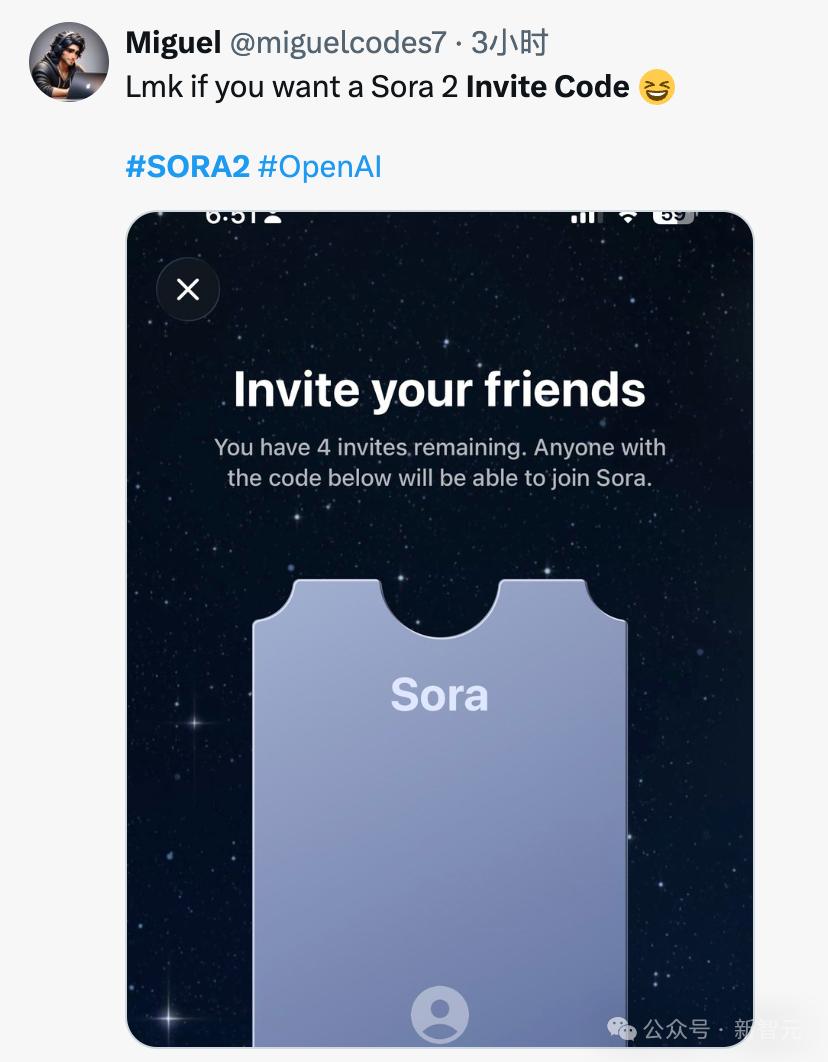828x1062 pixels.
Task: Click the WeChat logo watermark icon
Action: click(622, 1029)
